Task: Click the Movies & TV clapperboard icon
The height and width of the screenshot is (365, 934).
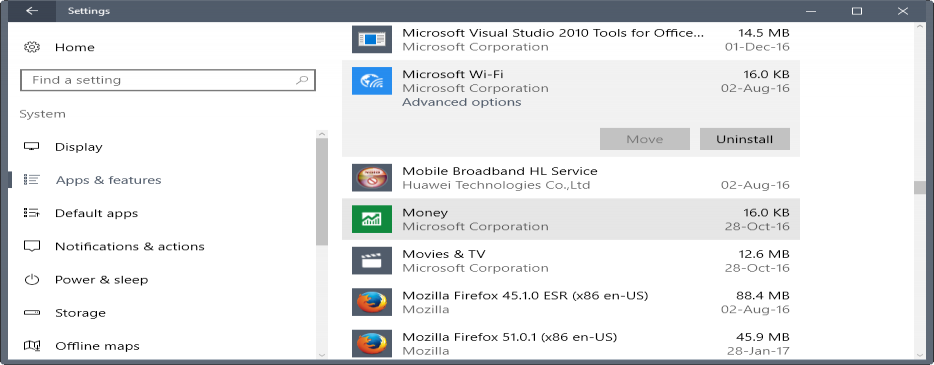Action: pyautogui.click(x=372, y=260)
